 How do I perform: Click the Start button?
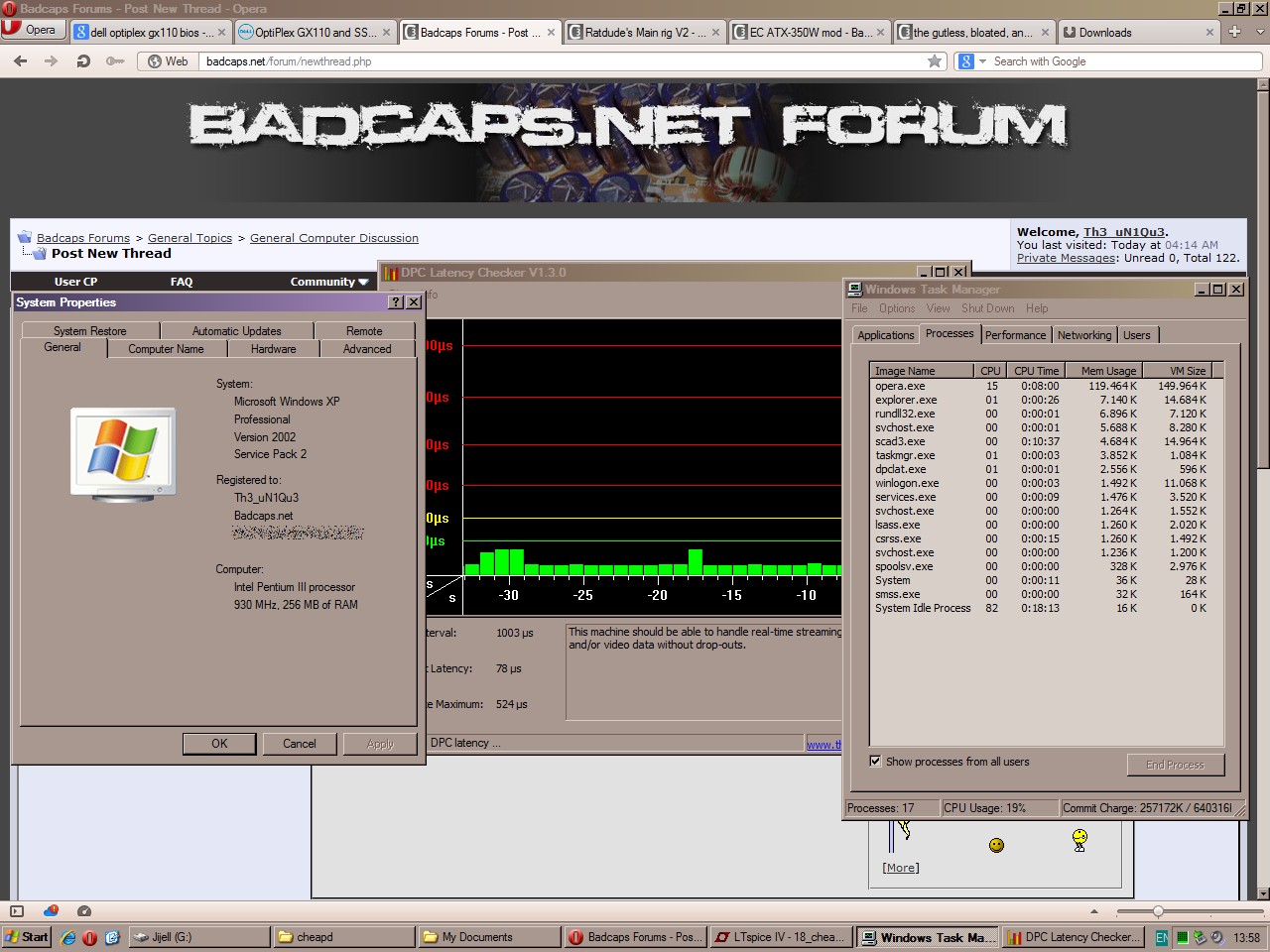(x=27, y=937)
